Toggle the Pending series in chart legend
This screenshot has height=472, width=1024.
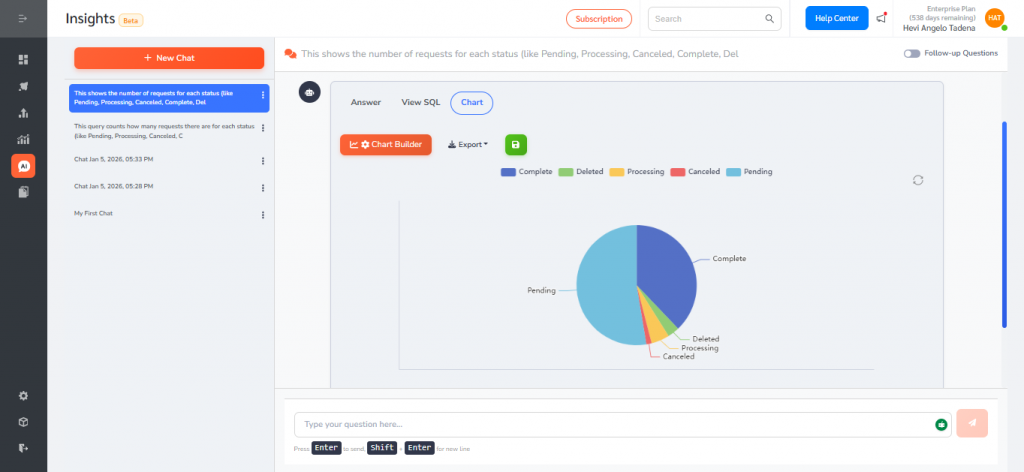(x=749, y=172)
